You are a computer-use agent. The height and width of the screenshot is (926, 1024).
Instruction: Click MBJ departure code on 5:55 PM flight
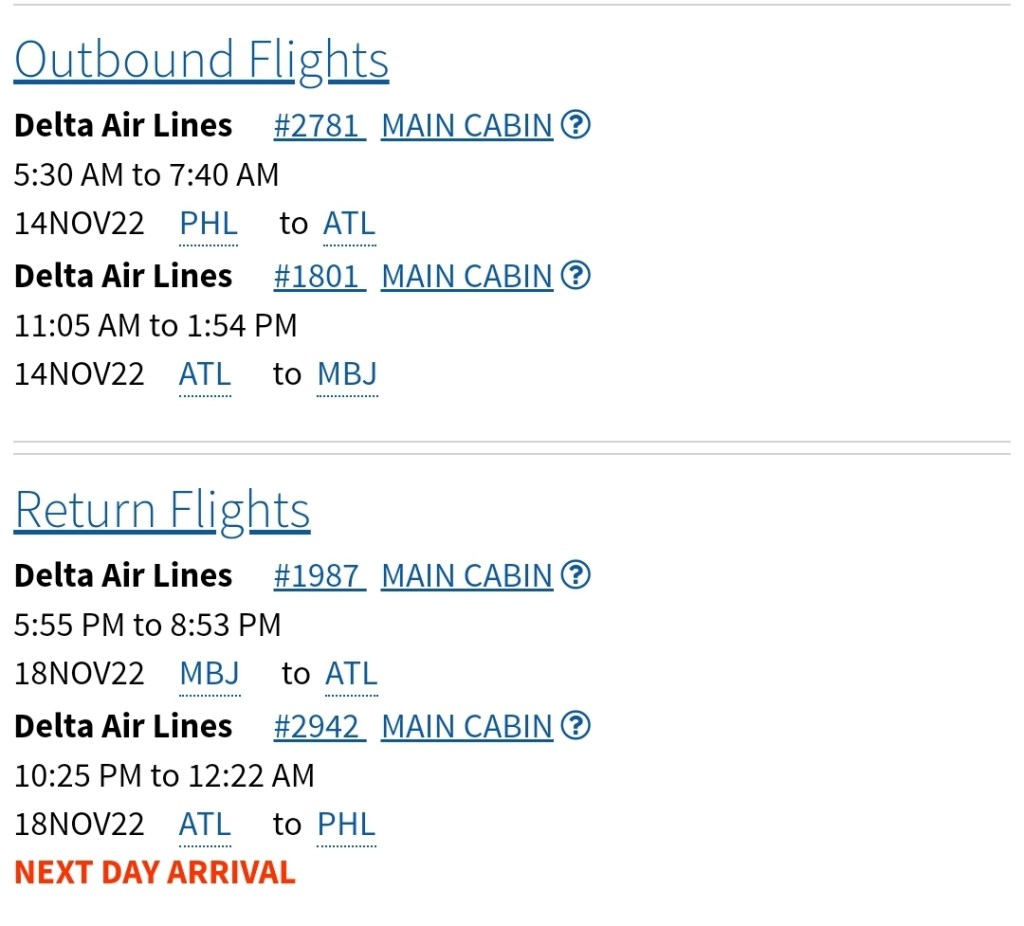(x=209, y=674)
